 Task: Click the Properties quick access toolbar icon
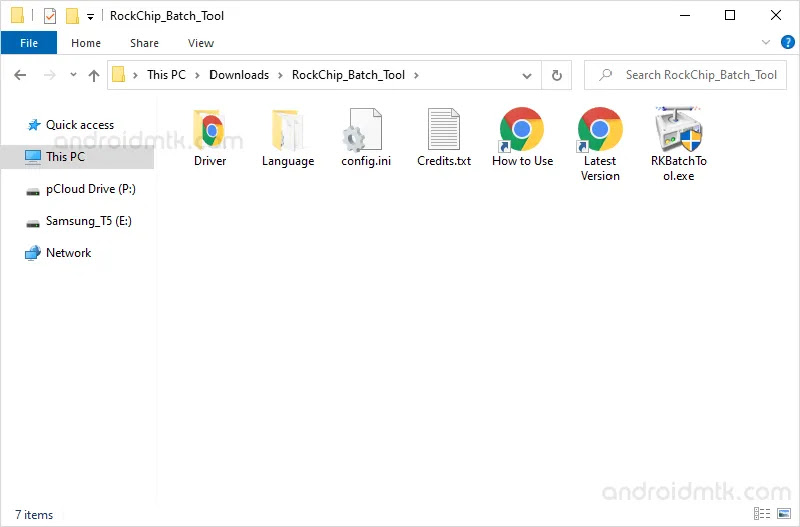pos(49,16)
